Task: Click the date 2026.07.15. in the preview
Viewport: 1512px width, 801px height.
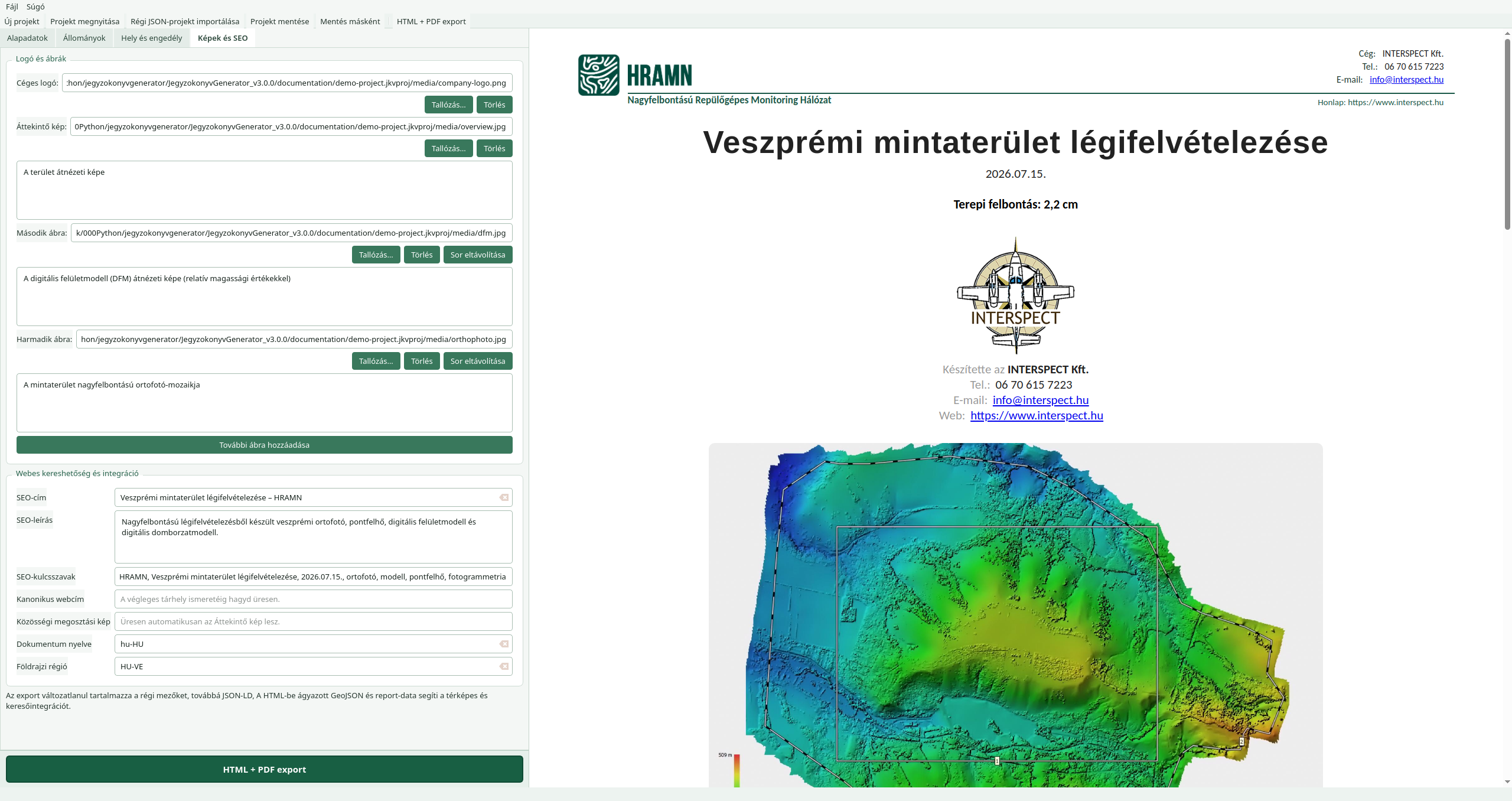Action: (1015, 174)
